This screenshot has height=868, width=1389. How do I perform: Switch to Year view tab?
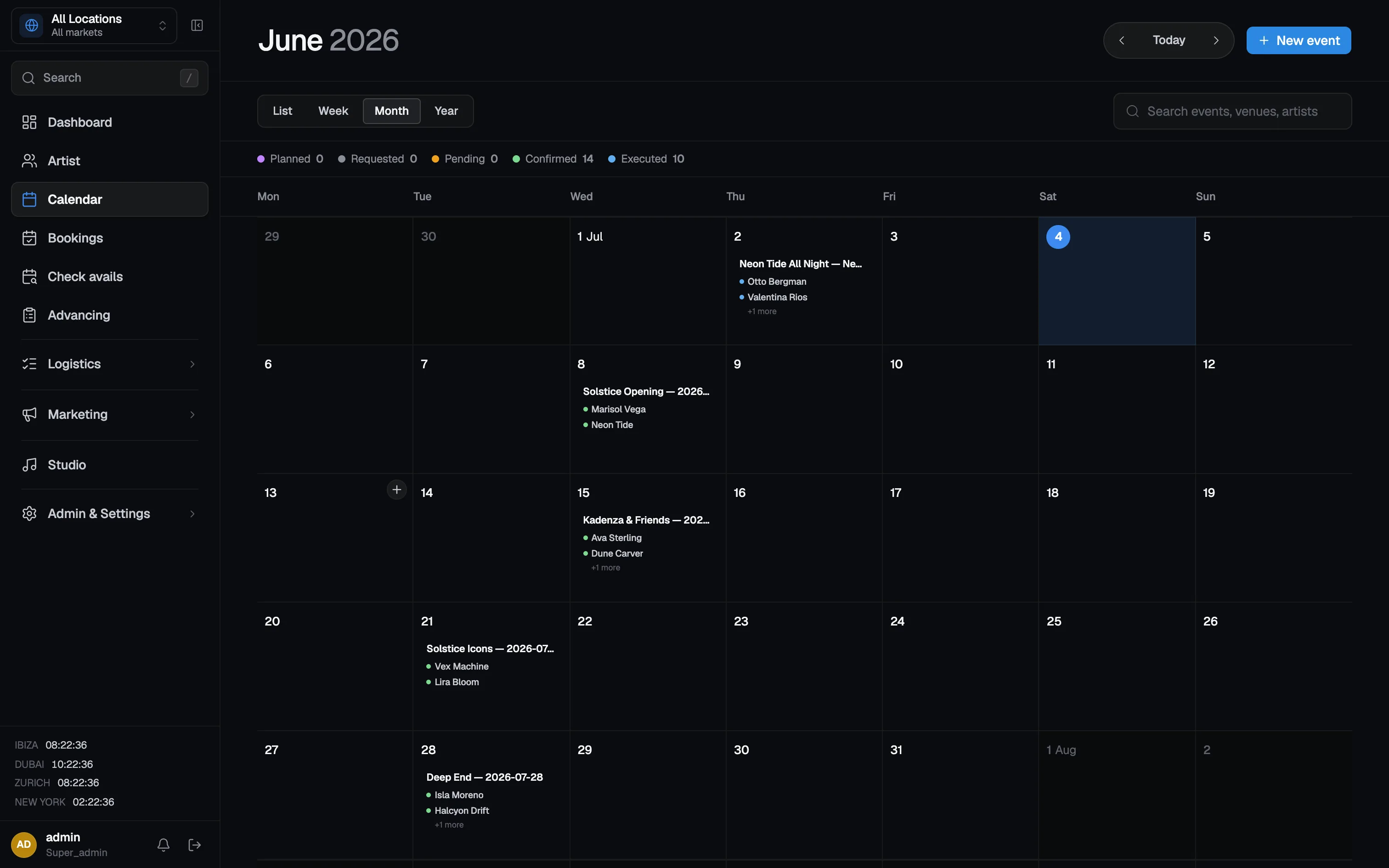446,111
